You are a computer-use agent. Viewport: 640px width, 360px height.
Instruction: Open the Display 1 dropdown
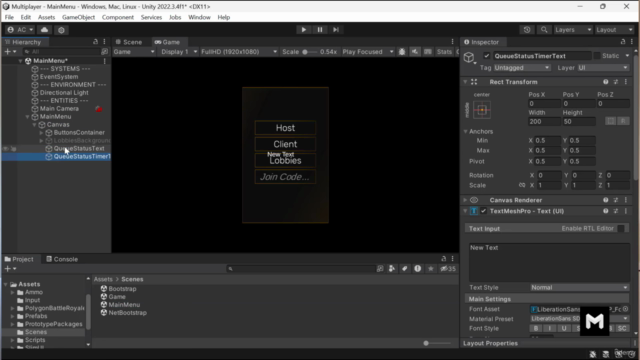point(178,52)
